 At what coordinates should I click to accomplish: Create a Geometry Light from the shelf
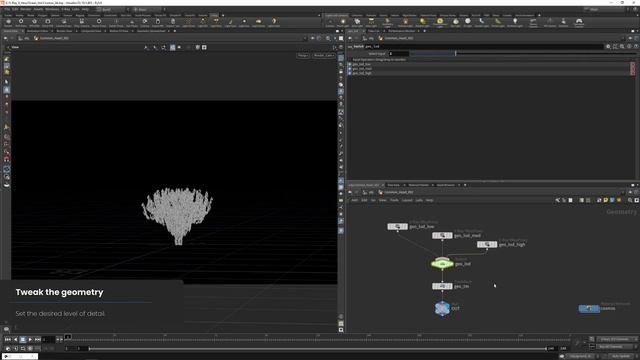click(x=387, y=22)
